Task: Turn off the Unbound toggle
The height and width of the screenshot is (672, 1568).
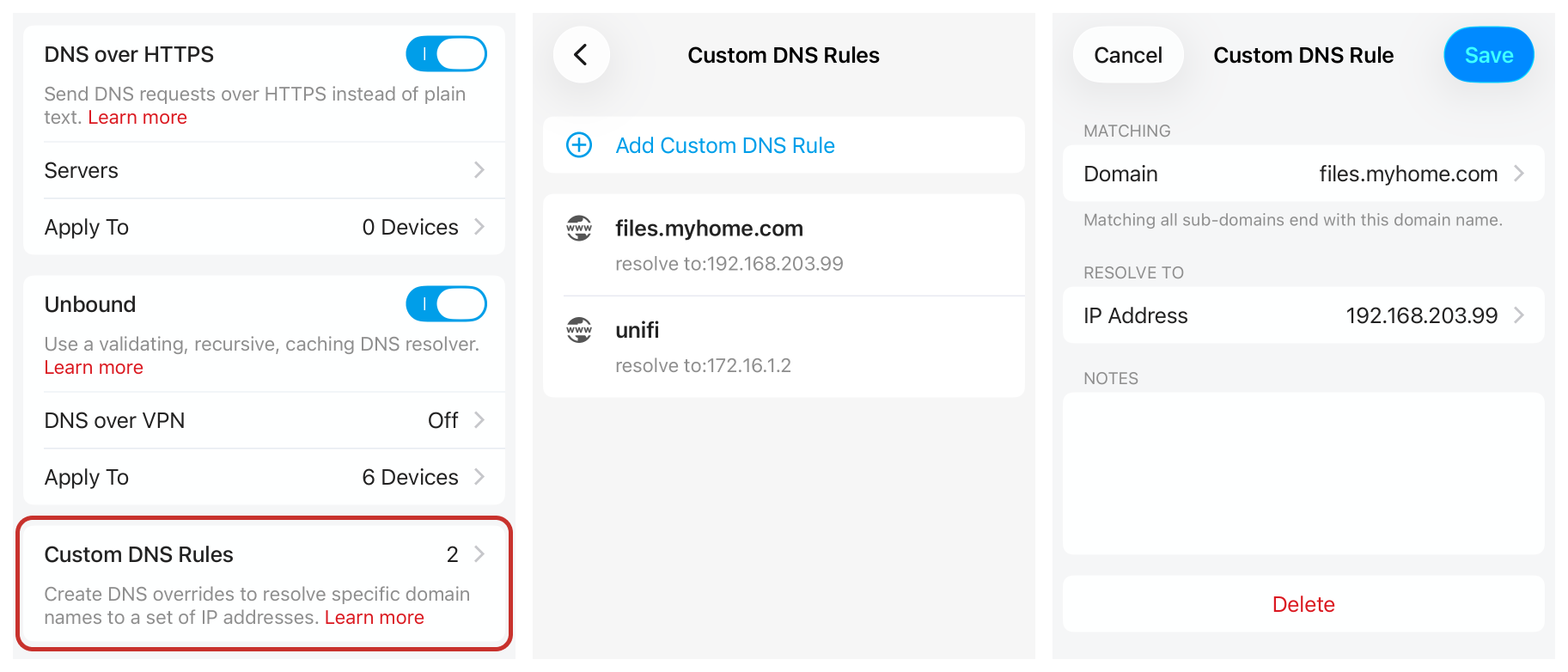Action: (446, 304)
